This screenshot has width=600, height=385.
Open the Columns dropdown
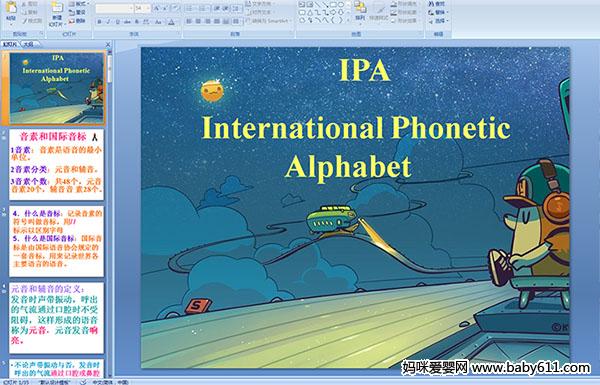click(x=236, y=21)
